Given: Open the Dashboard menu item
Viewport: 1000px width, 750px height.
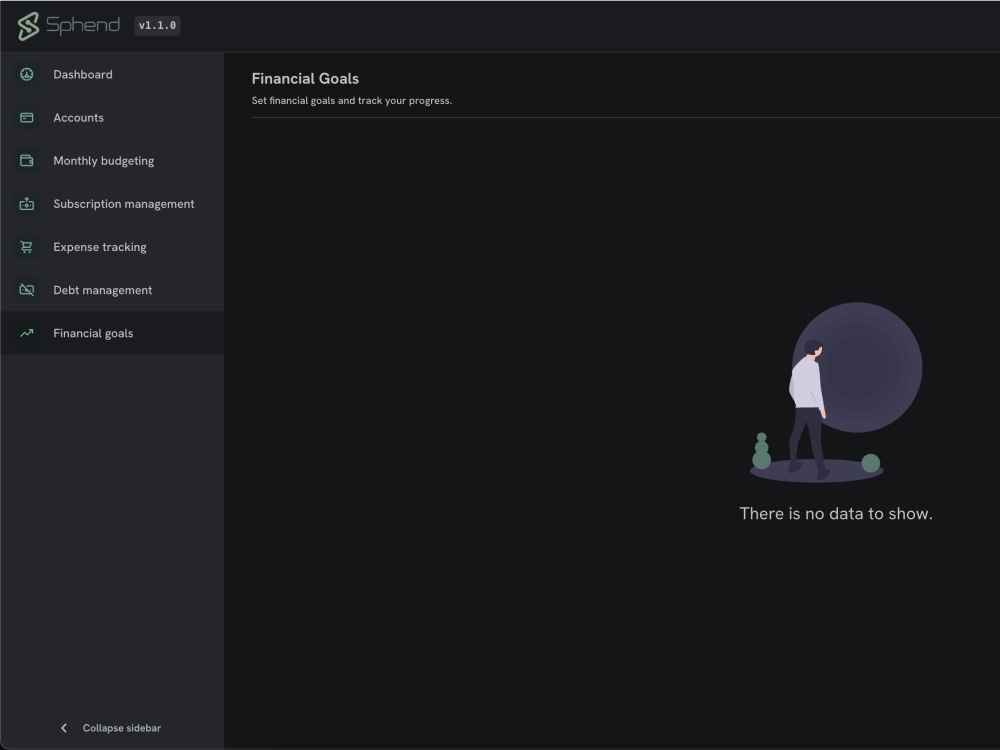Looking at the screenshot, I should [x=112, y=75].
